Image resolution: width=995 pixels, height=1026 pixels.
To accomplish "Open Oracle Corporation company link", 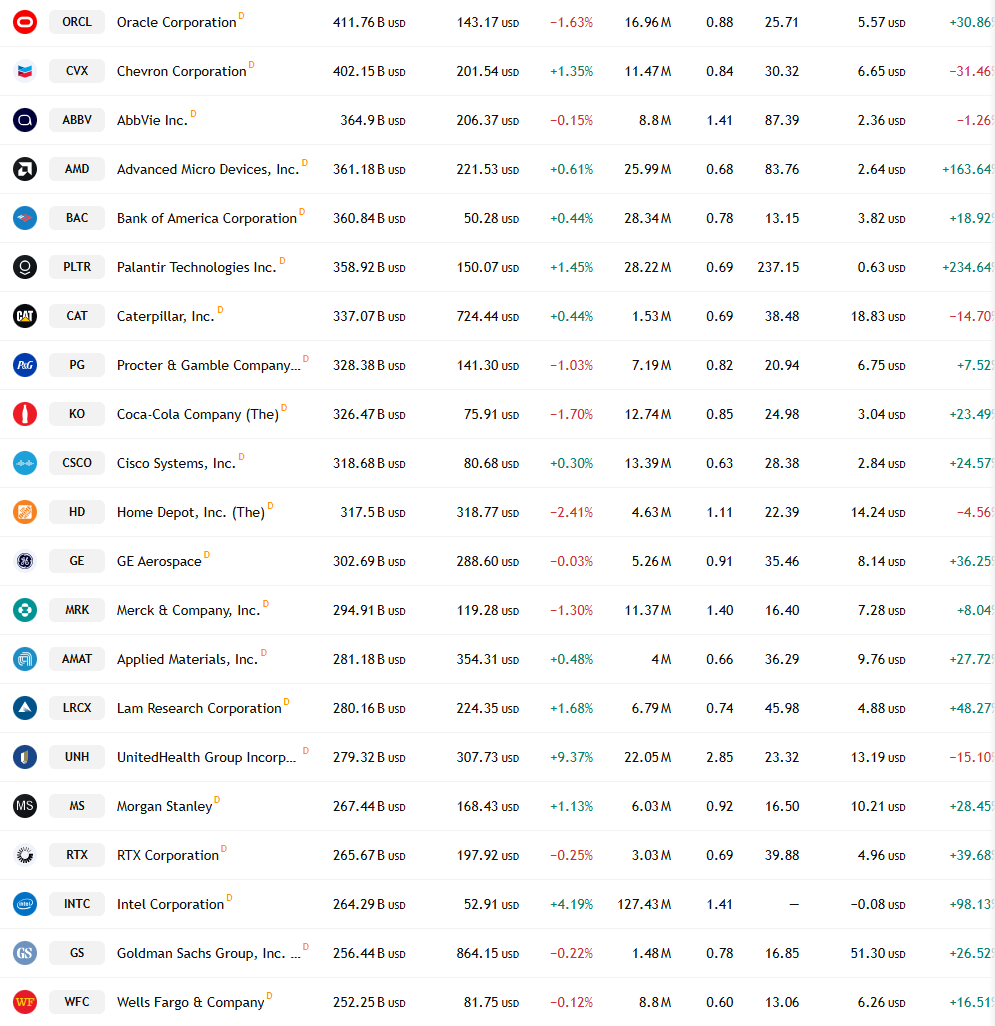I will (x=177, y=22).
